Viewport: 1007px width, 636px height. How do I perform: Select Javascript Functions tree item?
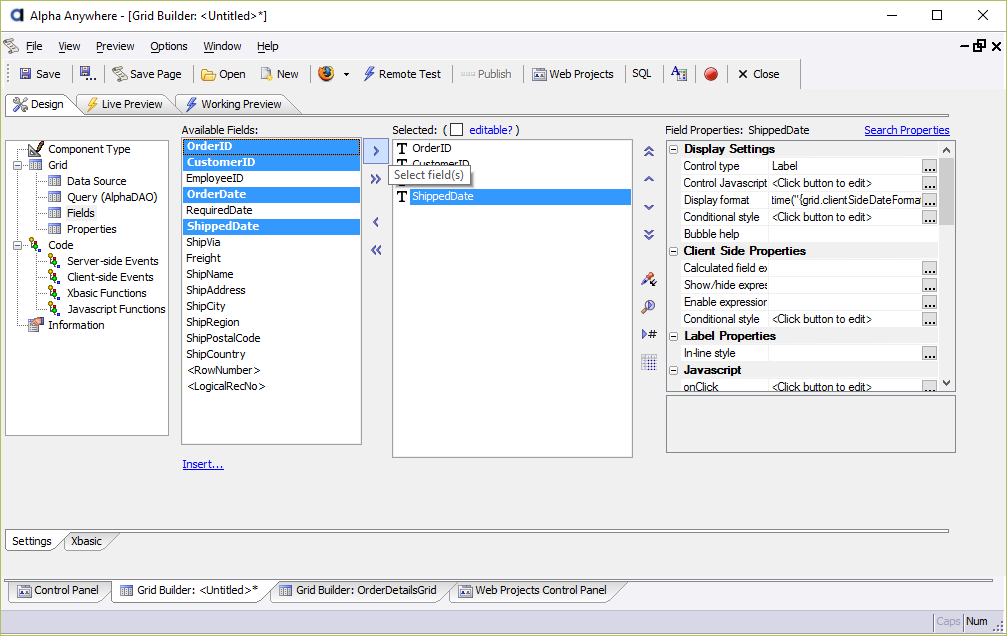click(116, 309)
